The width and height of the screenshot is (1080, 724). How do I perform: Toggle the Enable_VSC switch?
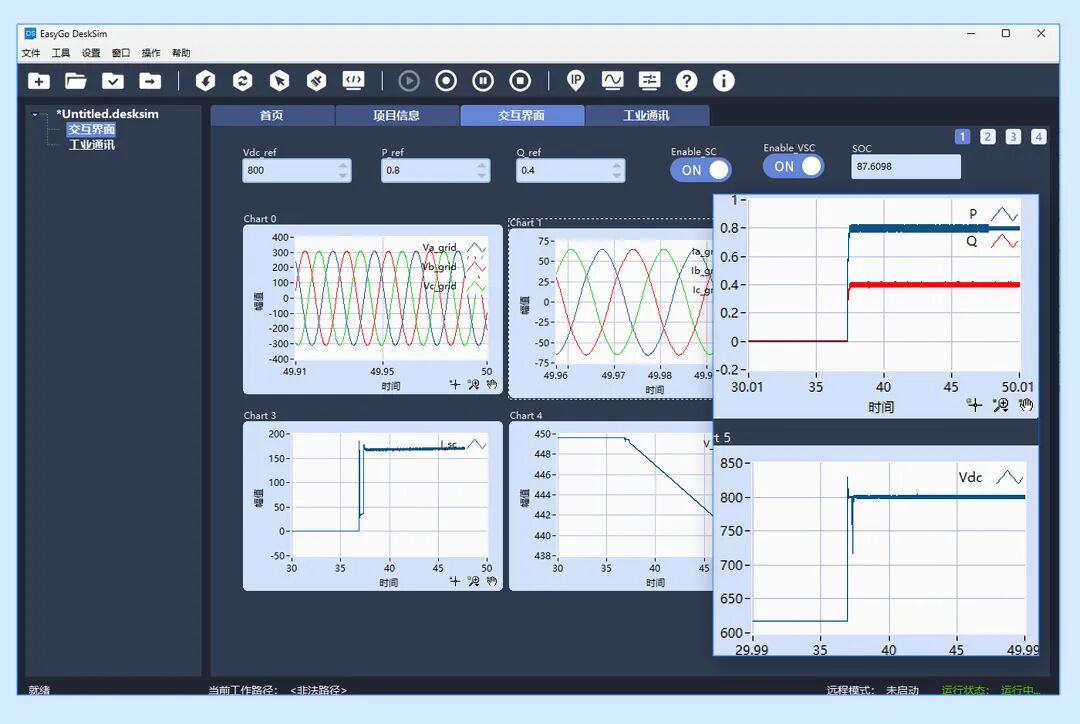coord(793,167)
